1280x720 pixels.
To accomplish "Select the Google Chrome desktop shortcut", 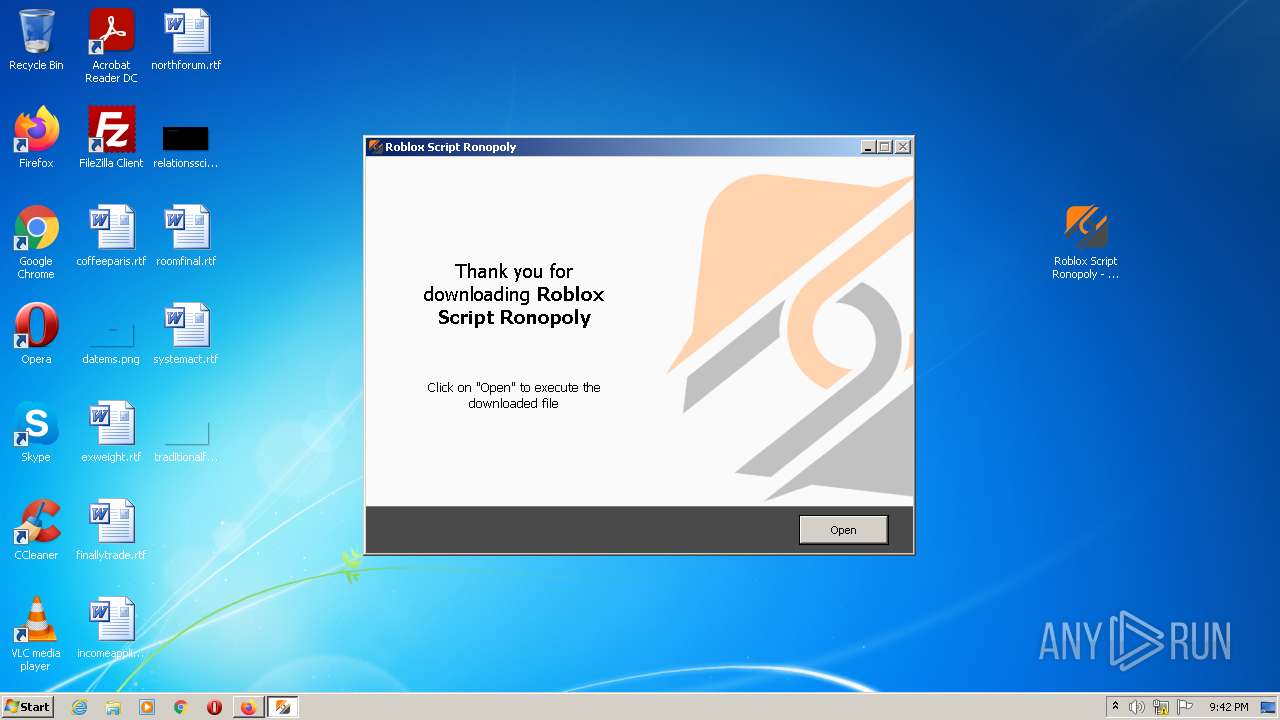I will click(x=36, y=243).
